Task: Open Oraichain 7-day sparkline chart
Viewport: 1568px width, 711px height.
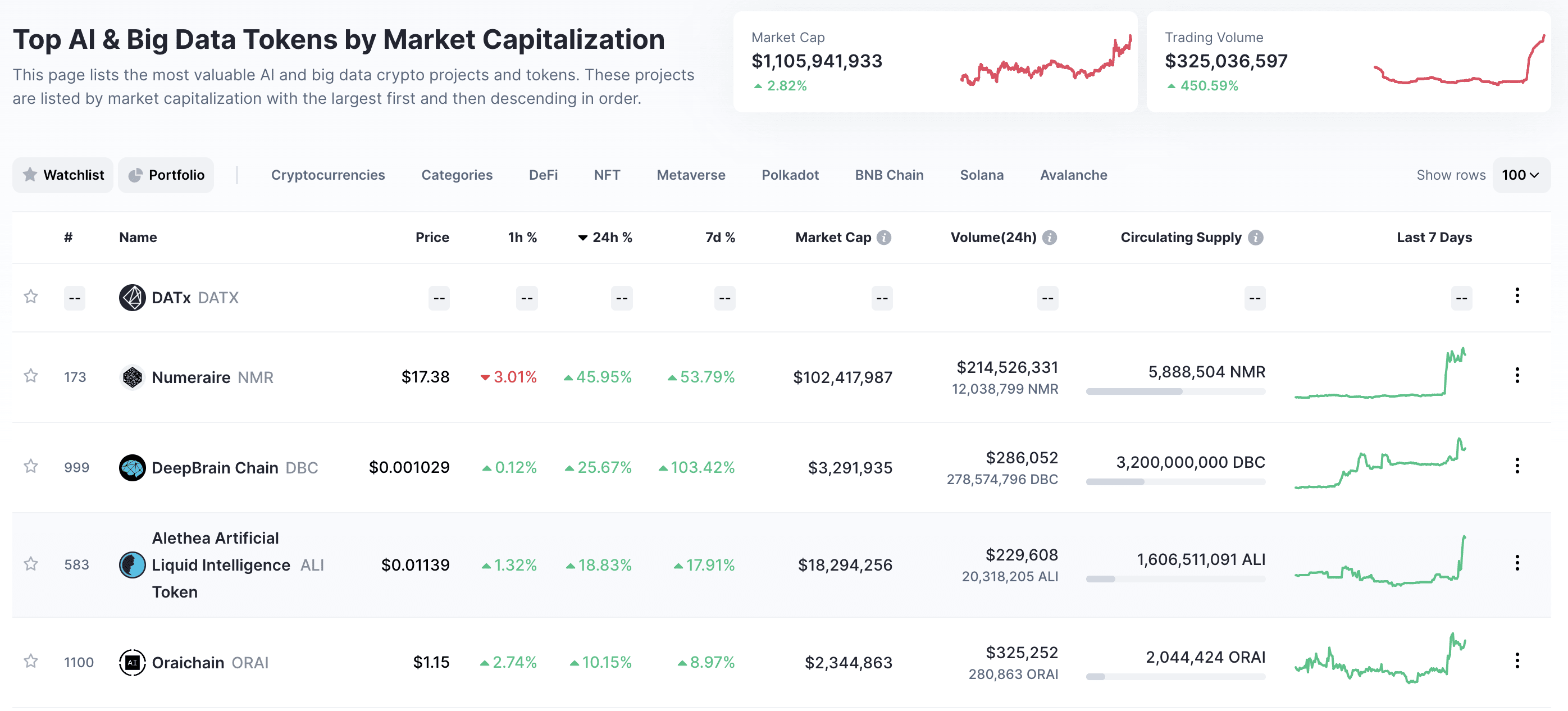Action: tap(1380, 658)
